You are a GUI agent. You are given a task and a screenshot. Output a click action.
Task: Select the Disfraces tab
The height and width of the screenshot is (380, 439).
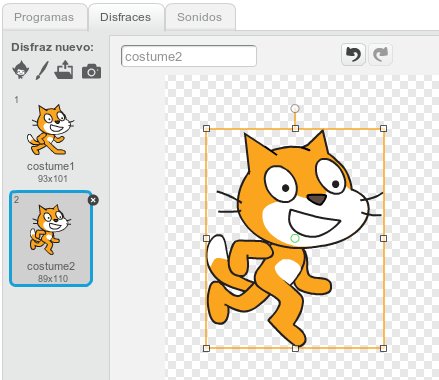(126, 17)
